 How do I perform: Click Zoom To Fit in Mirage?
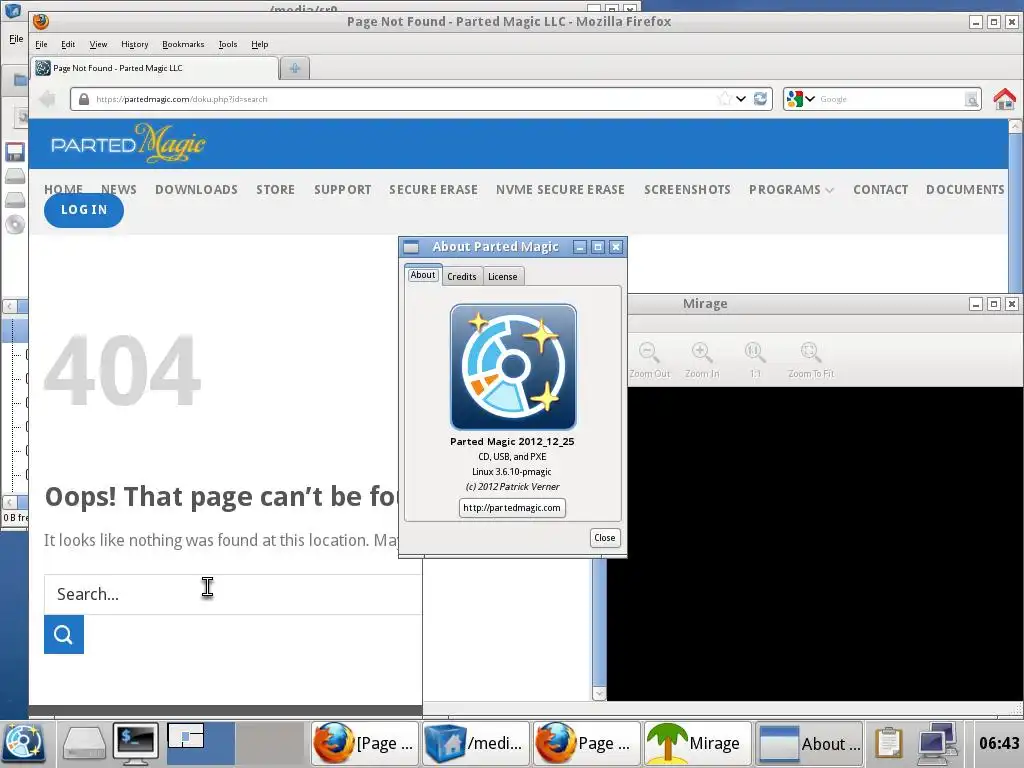810,360
